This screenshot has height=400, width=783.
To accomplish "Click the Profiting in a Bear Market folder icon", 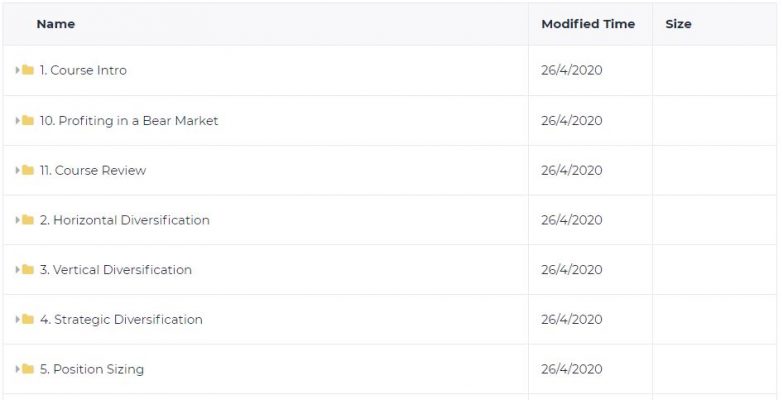I will tap(28, 120).
